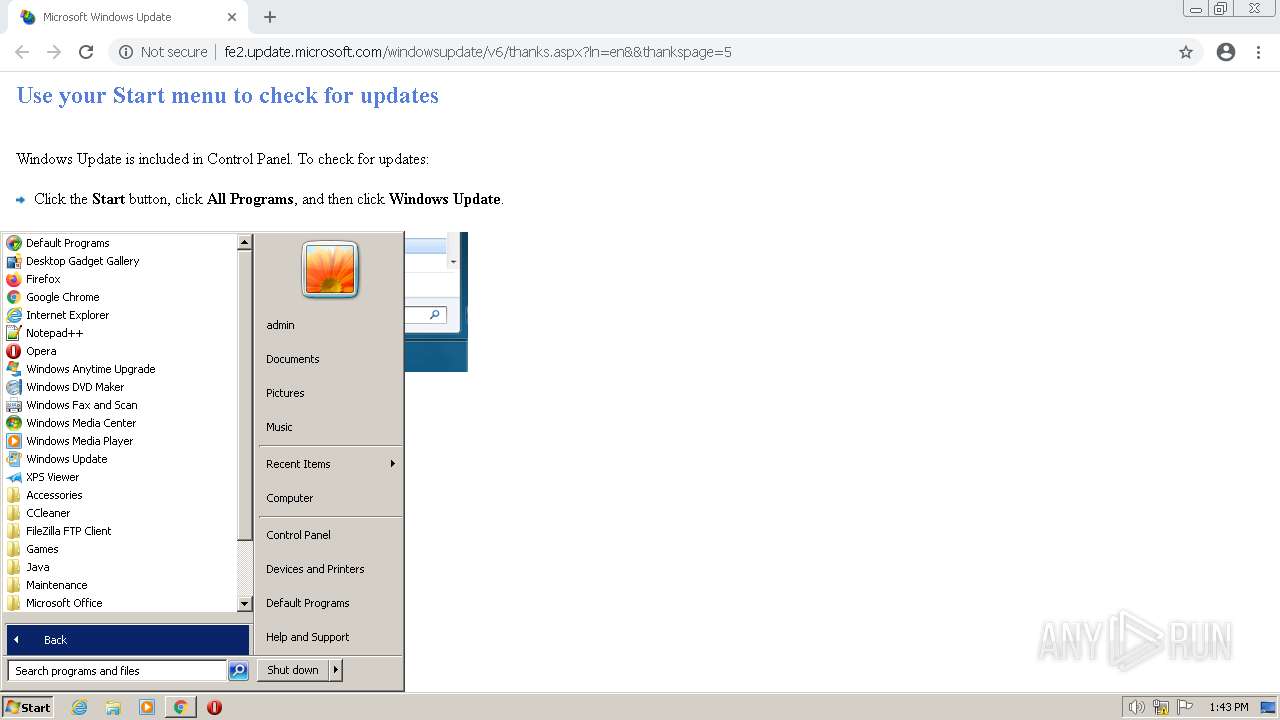Image resolution: width=1280 pixels, height=720 pixels.
Task: Open network tray icon
Action: (x=1161, y=707)
